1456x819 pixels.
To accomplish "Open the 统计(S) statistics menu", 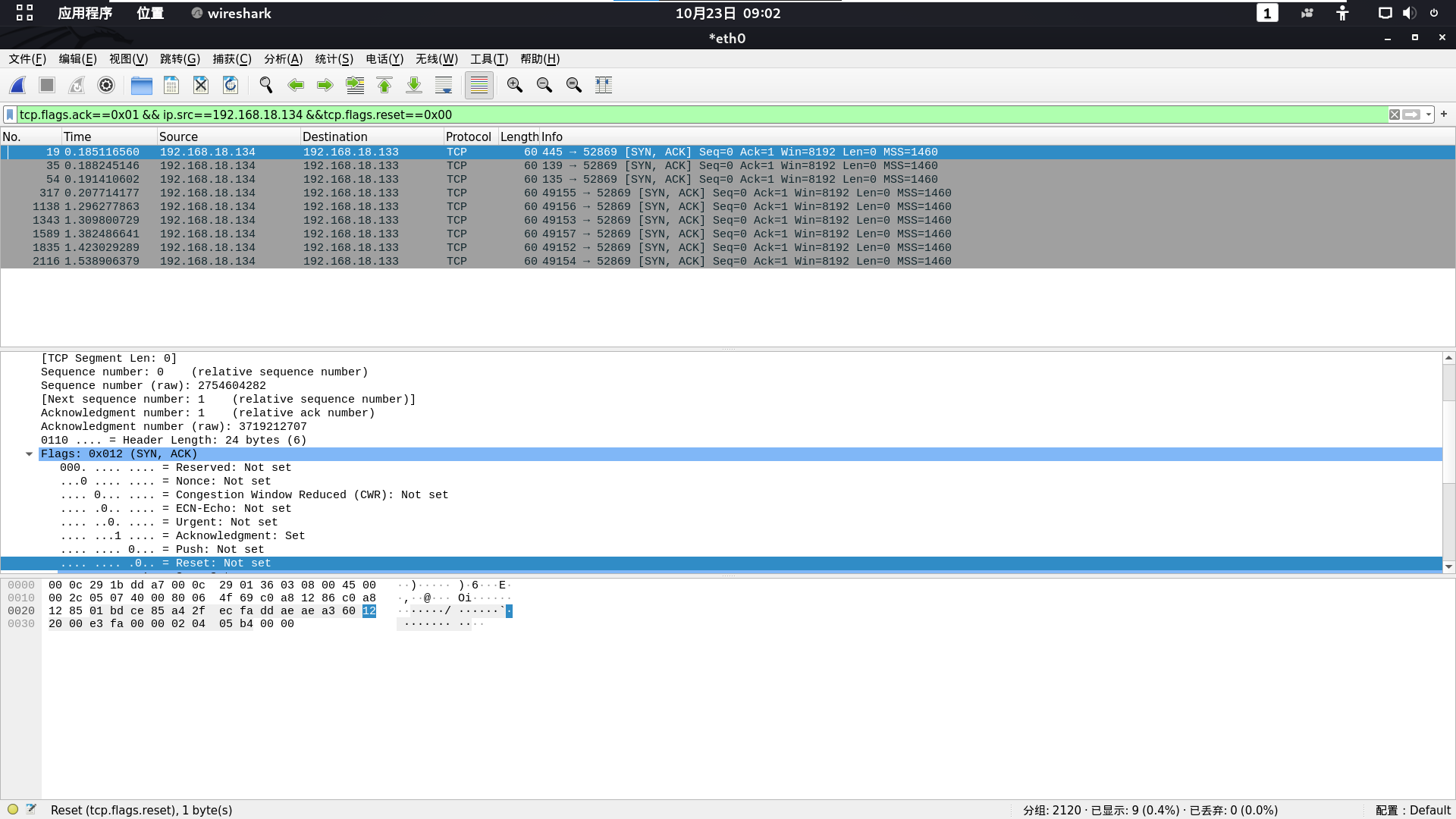I will click(334, 59).
